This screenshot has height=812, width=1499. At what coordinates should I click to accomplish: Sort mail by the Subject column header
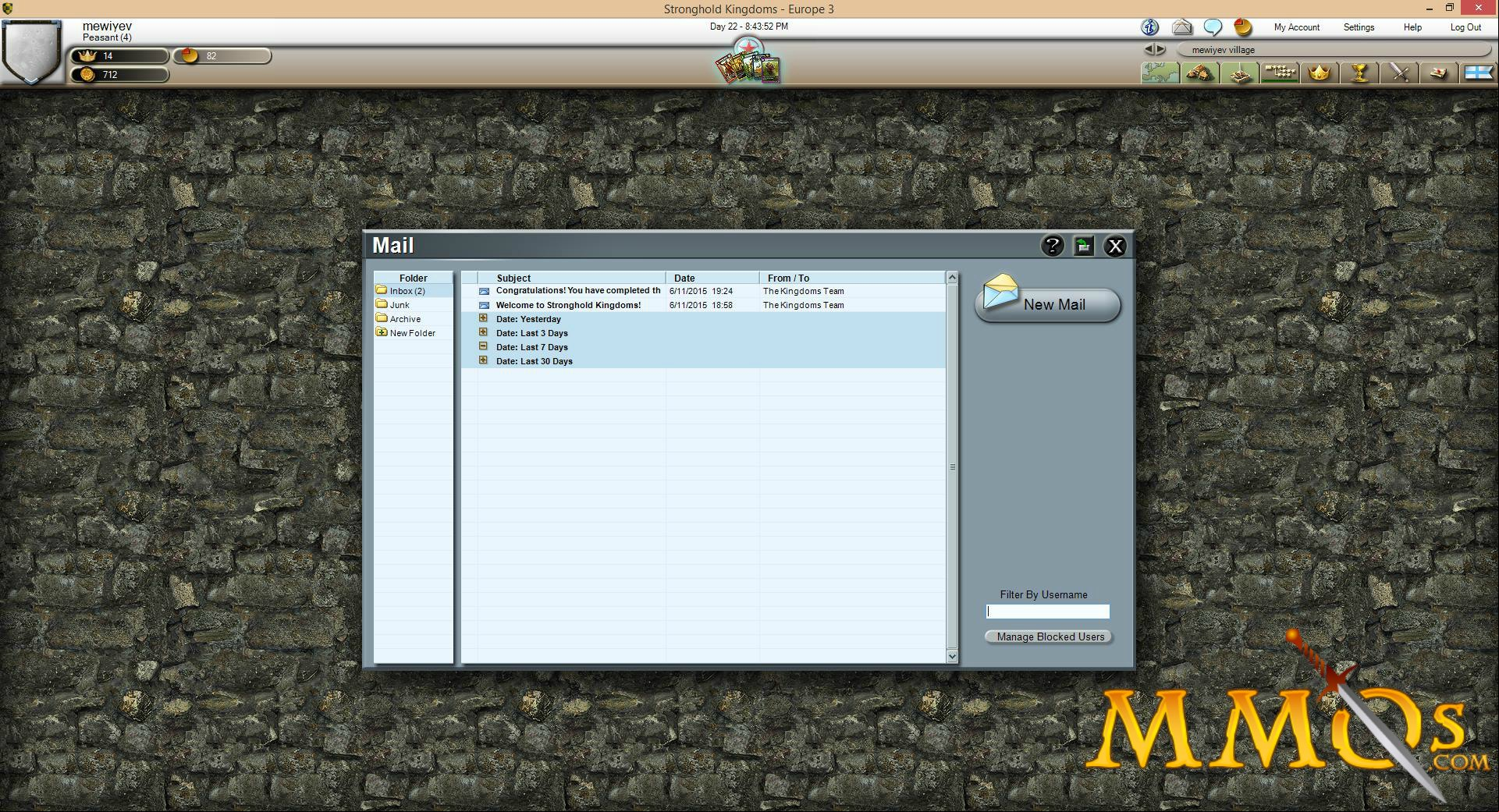[571, 278]
